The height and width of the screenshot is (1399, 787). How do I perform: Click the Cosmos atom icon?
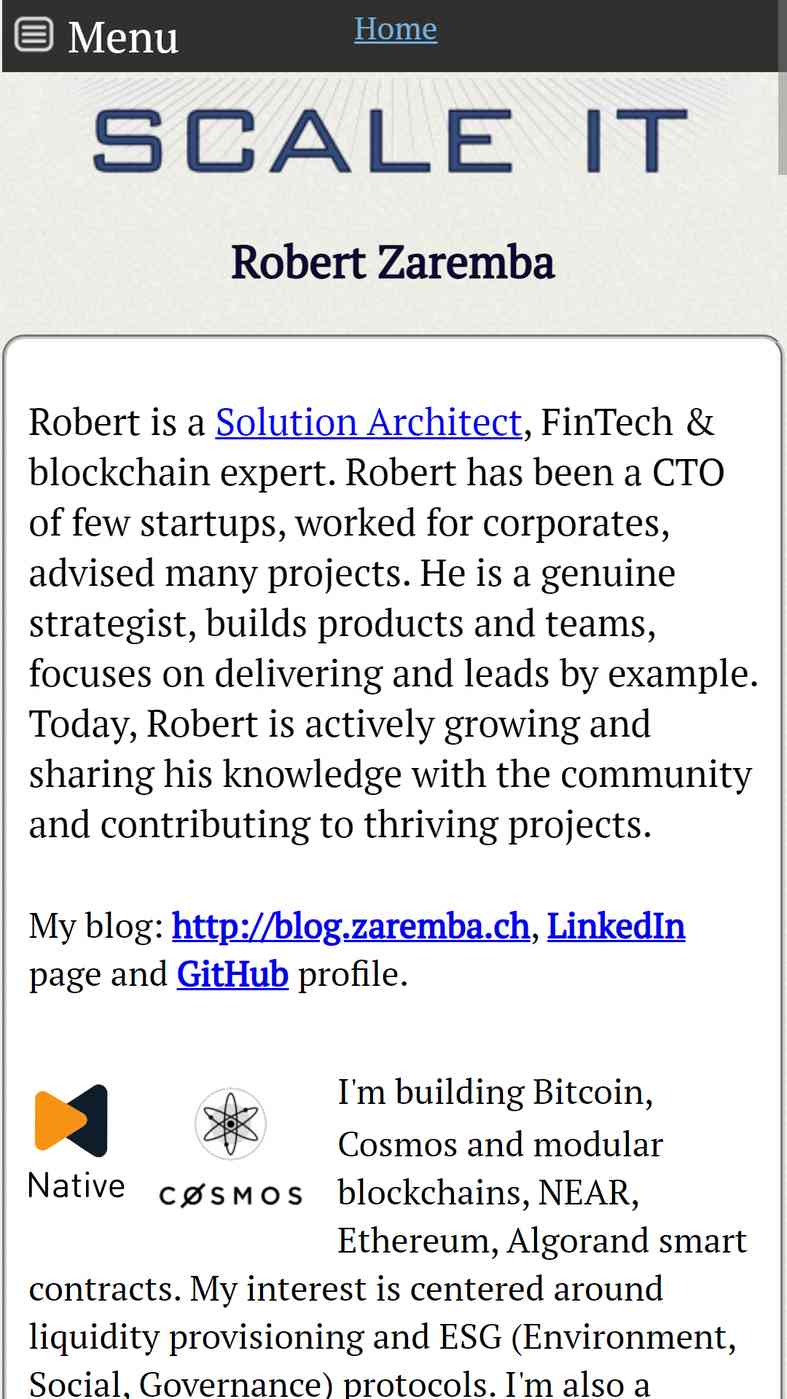(x=231, y=1124)
